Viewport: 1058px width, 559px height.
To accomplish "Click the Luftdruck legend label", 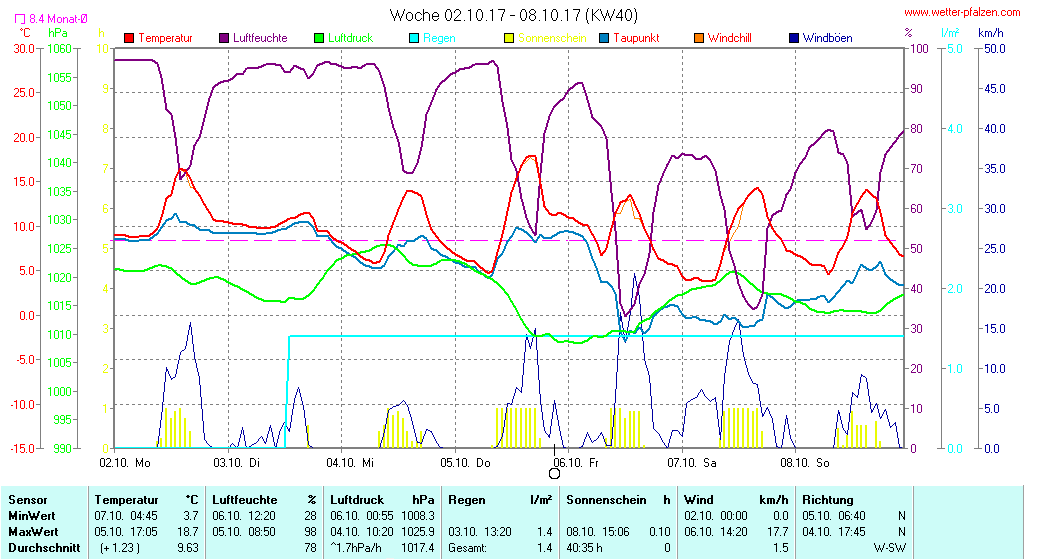I will click(351, 38).
